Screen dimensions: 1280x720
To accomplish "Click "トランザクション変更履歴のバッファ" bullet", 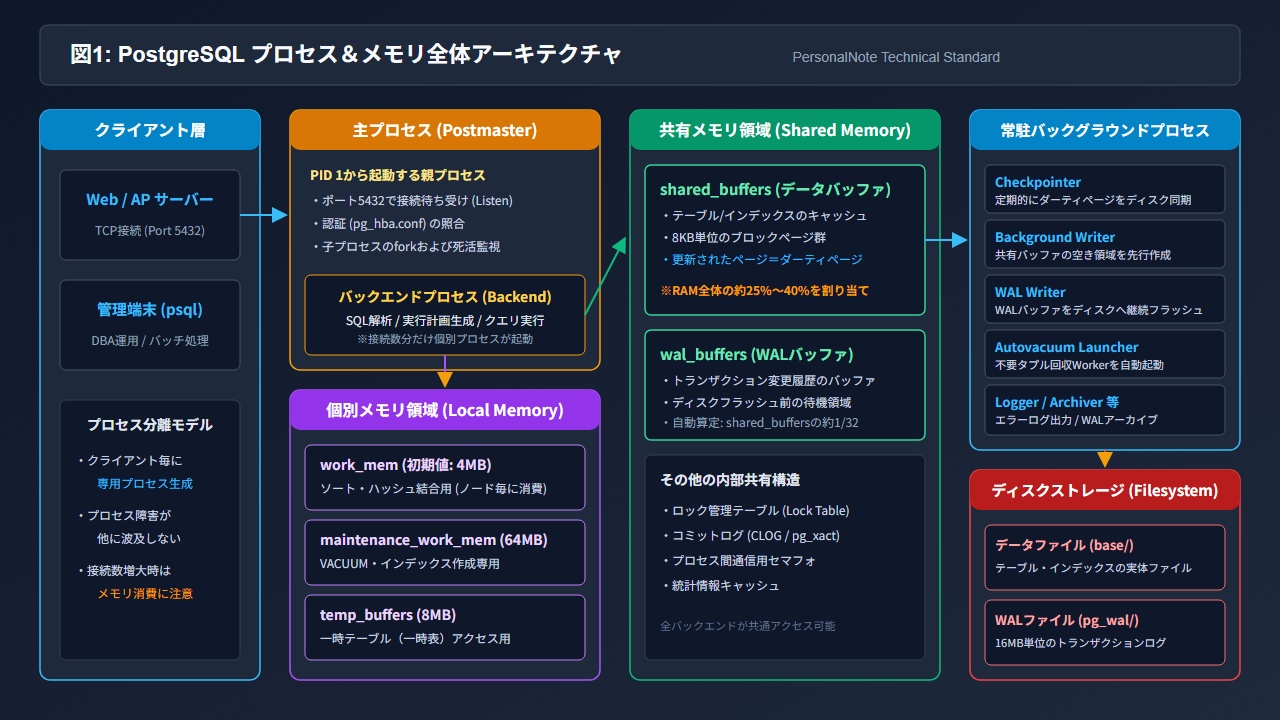I will (x=768, y=381).
